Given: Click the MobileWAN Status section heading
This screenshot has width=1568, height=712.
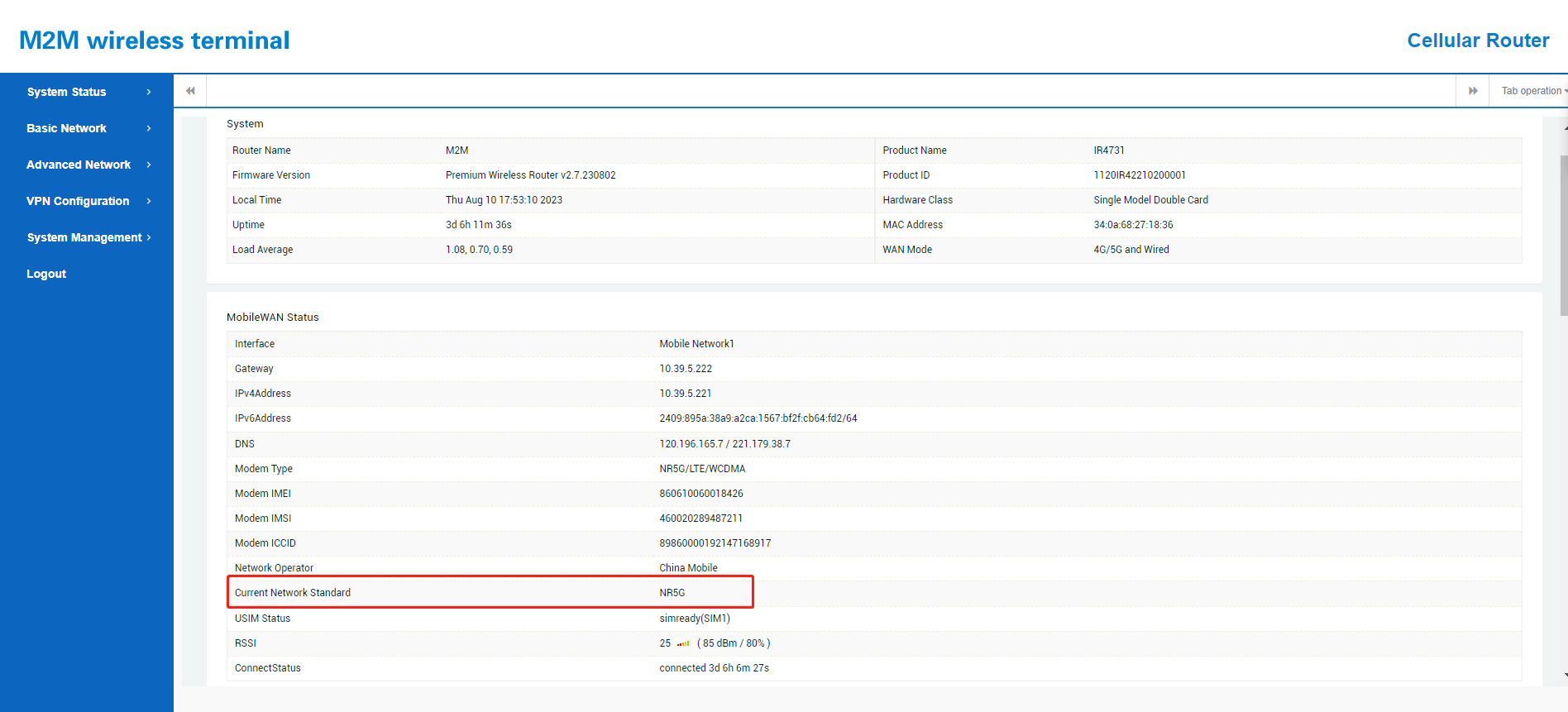Looking at the screenshot, I should 273,318.
